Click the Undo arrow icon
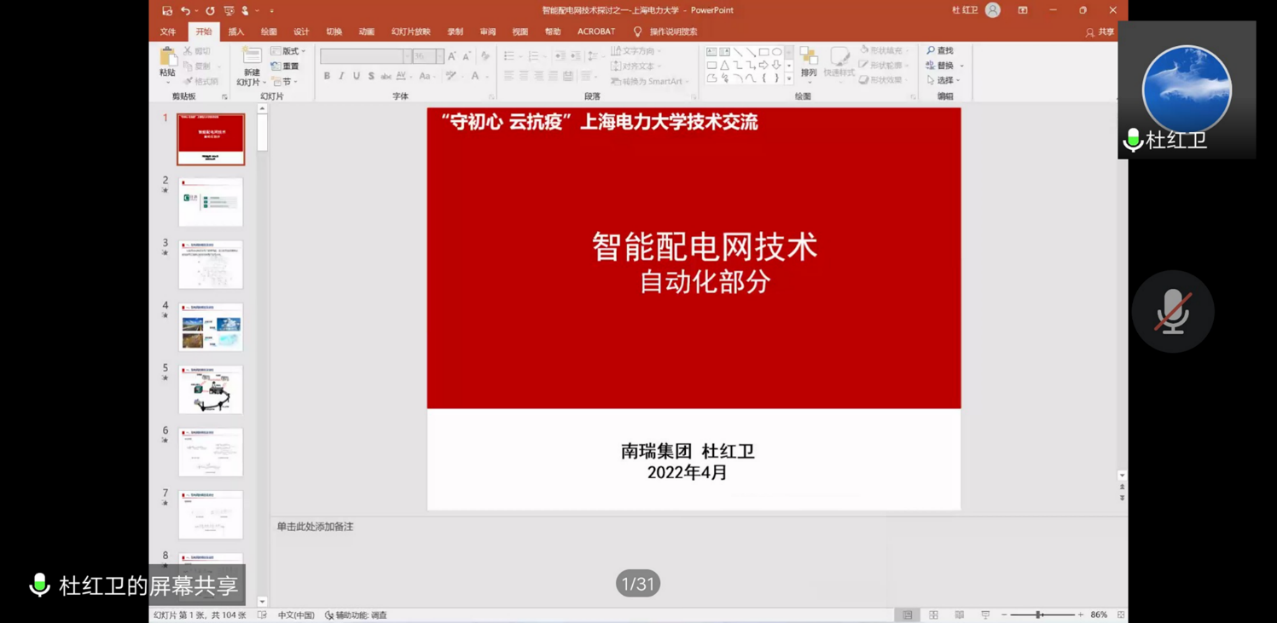The image size is (1277, 623). coord(186,11)
